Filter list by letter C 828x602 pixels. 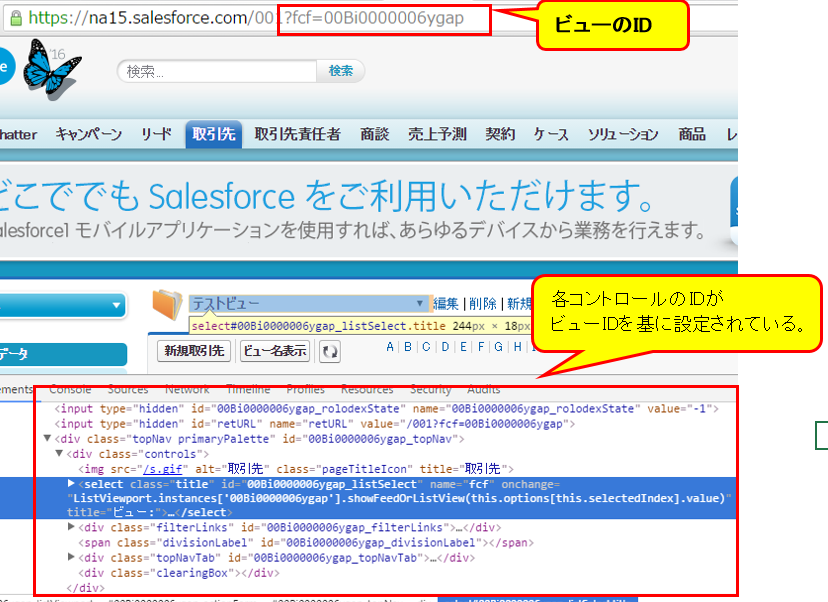(x=426, y=347)
